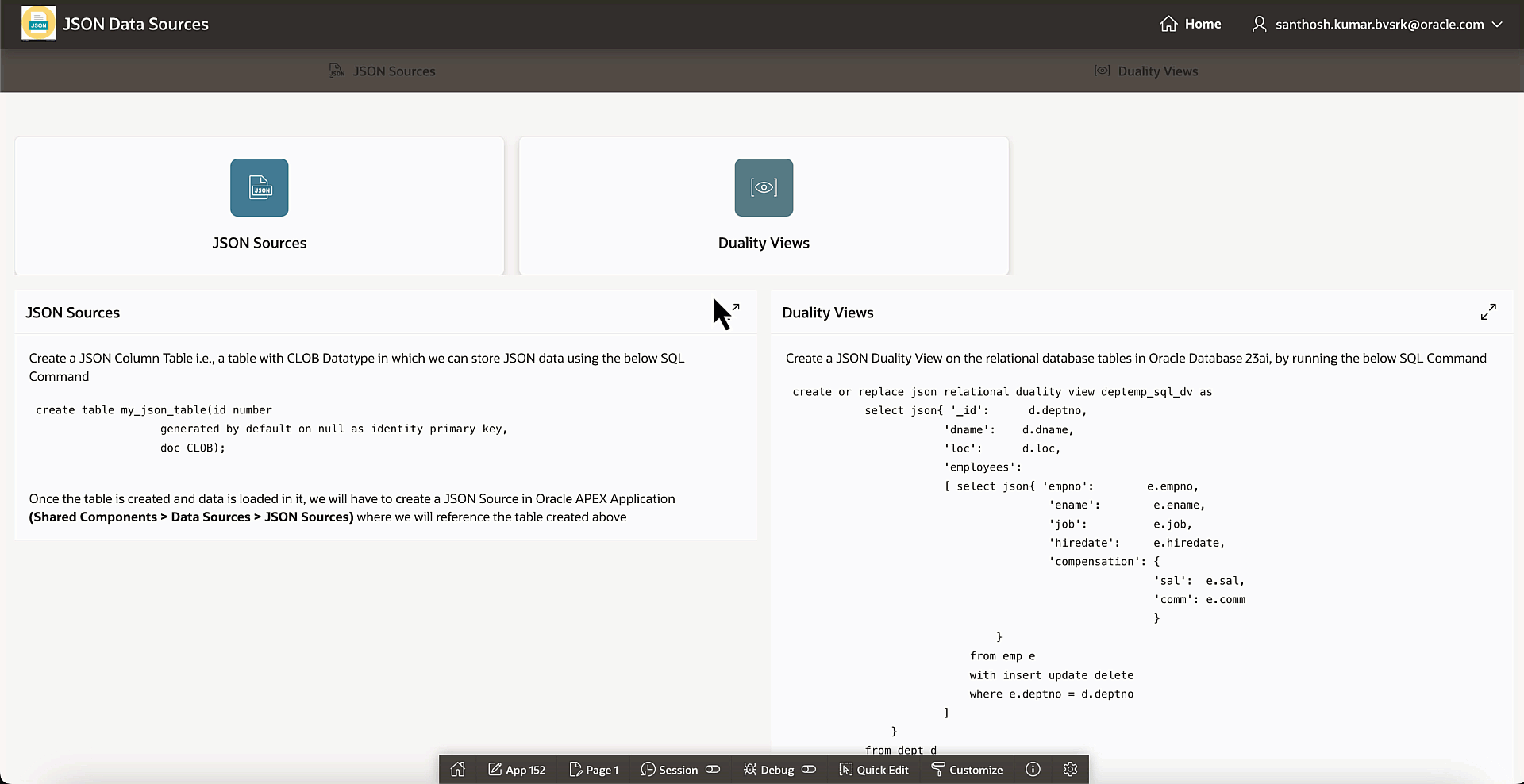Viewport: 1524px width, 784px height.
Task: Click the 'JSON Sources' region heading
Action: point(73,313)
